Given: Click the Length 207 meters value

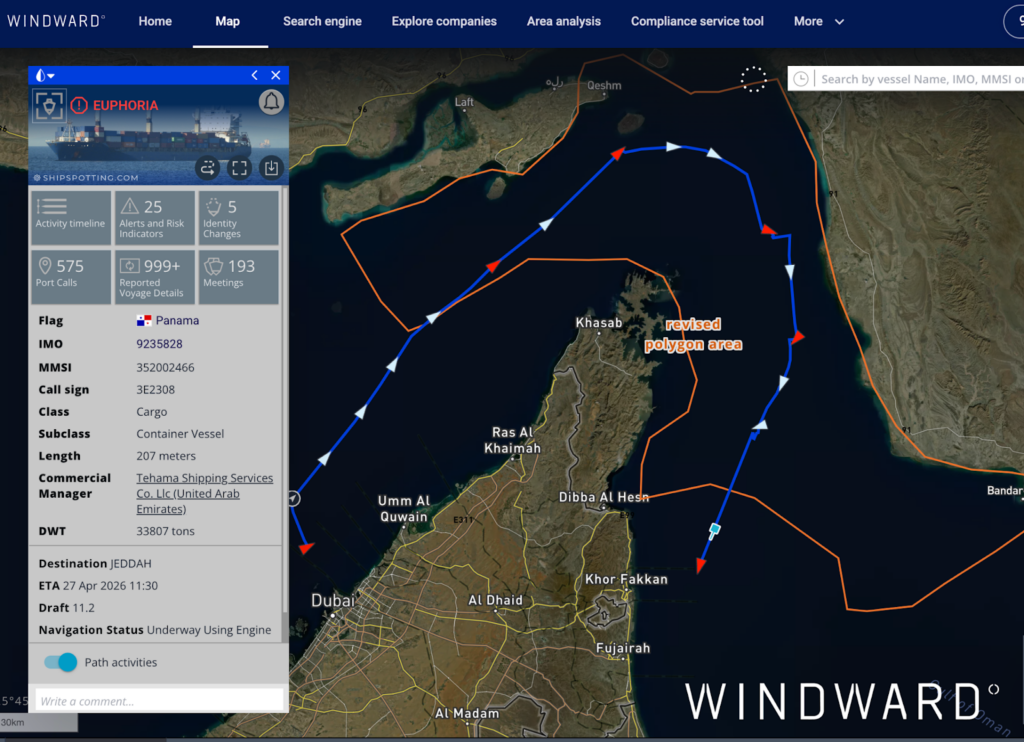Looking at the screenshot, I should point(166,457).
